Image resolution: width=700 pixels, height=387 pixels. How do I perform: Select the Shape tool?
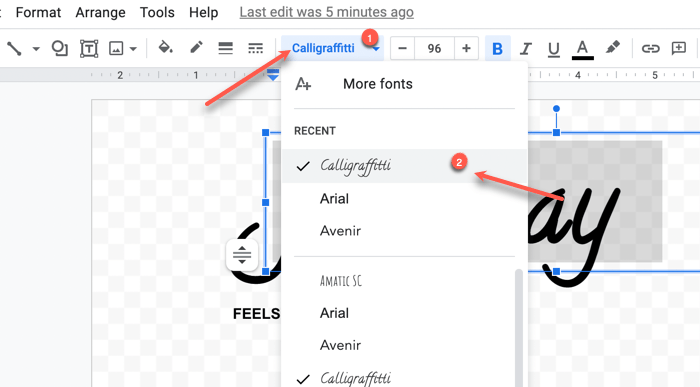pos(59,48)
